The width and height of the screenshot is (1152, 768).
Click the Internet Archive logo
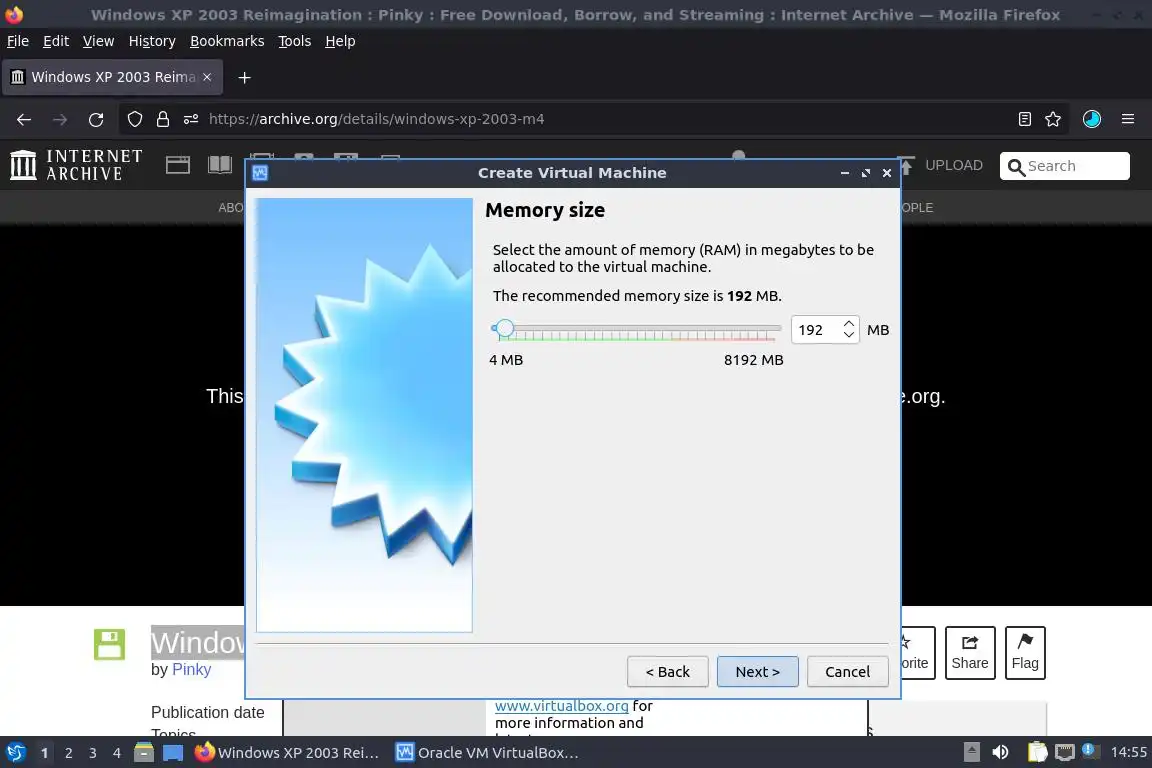(76, 165)
